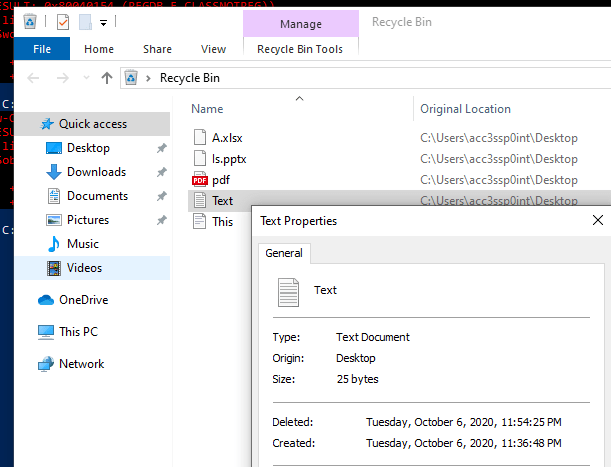Select the pdf file icon

point(200,180)
